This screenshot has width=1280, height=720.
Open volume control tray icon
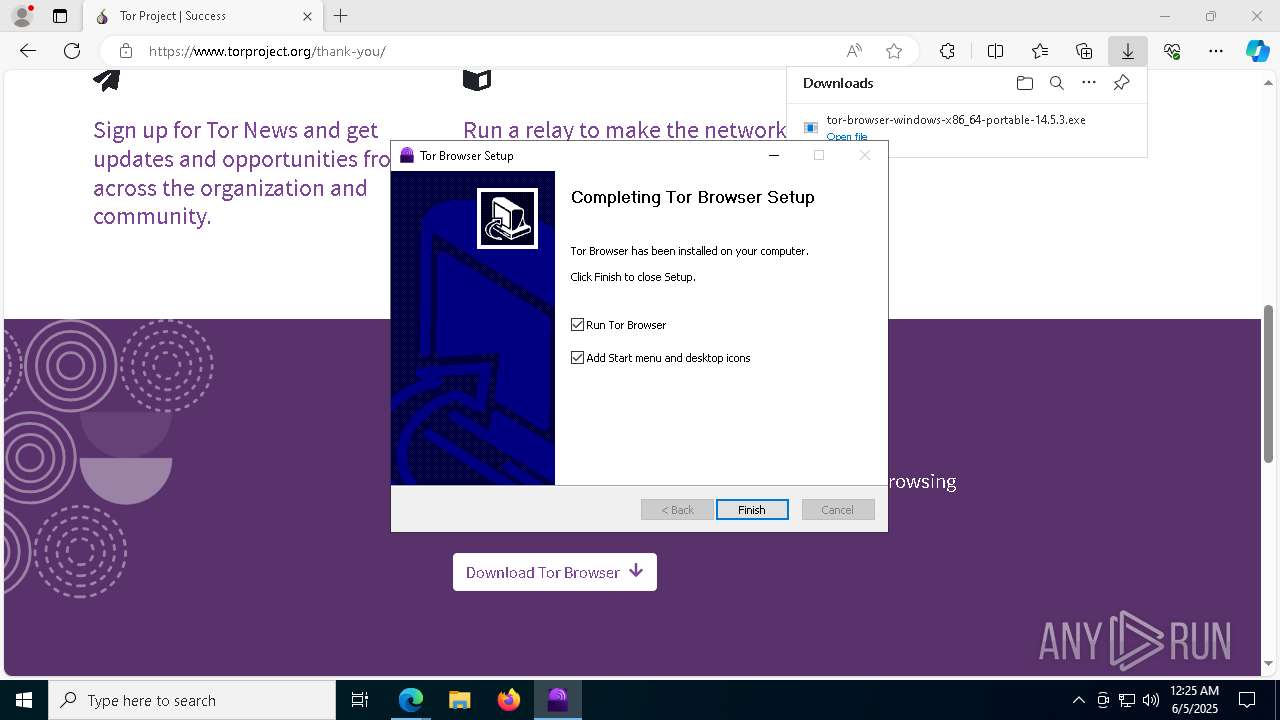pos(1150,700)
